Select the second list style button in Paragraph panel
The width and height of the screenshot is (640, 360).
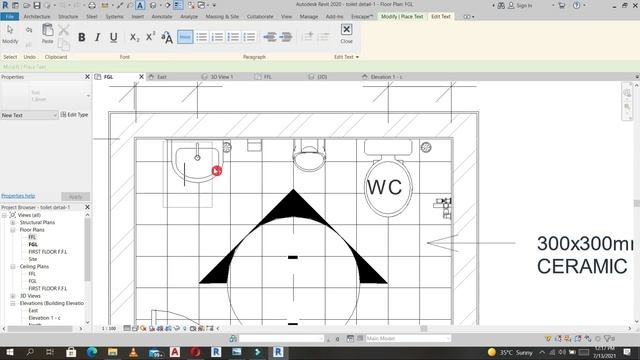218,37
